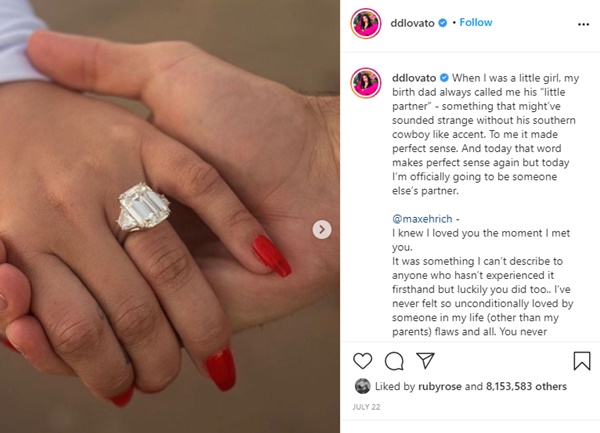
Task: Open the @maxehrich mention link
Action: (422, 219)
